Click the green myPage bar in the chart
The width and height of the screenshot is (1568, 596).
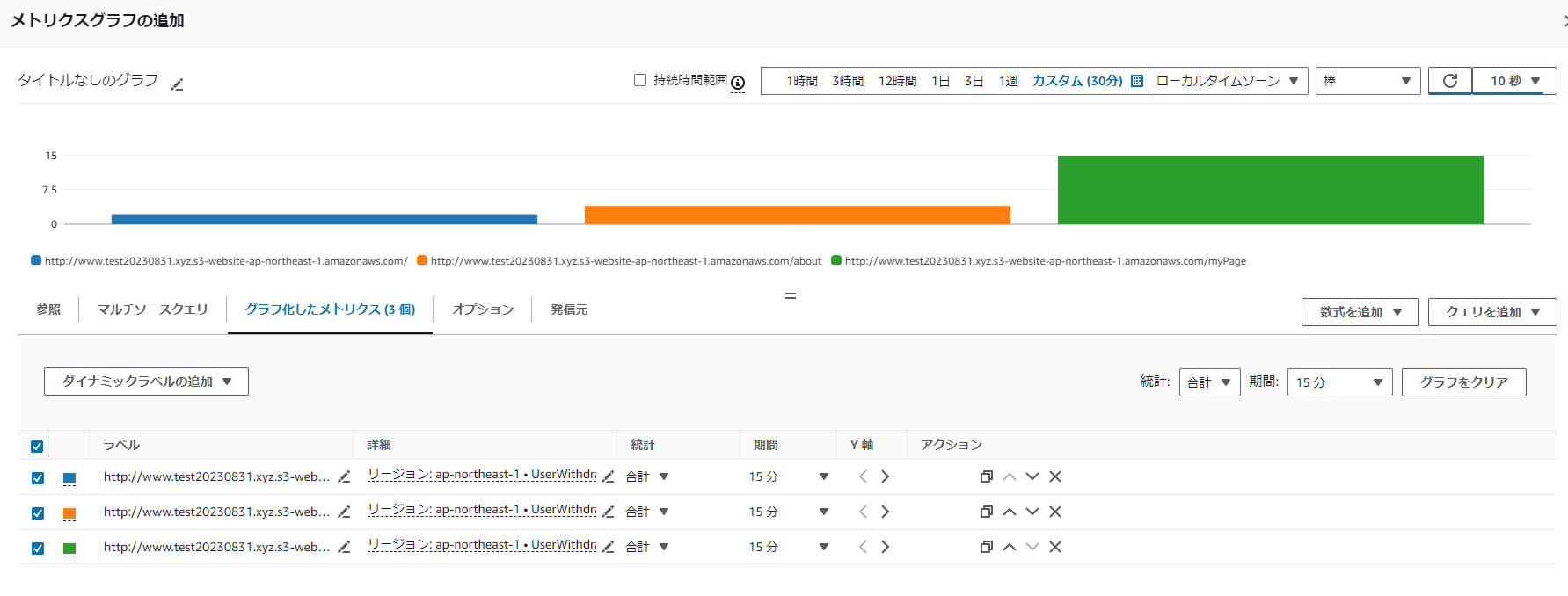[x=1270, y=190]
